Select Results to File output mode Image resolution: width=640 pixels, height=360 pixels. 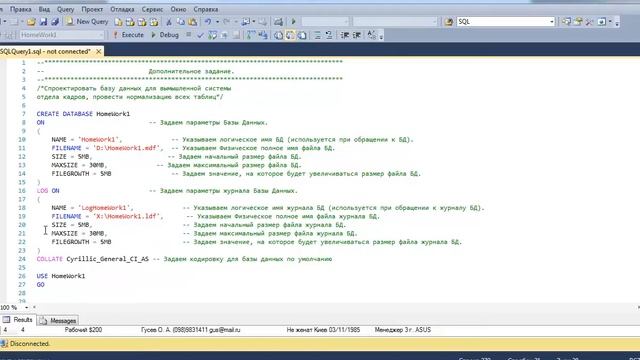point(302,35)
